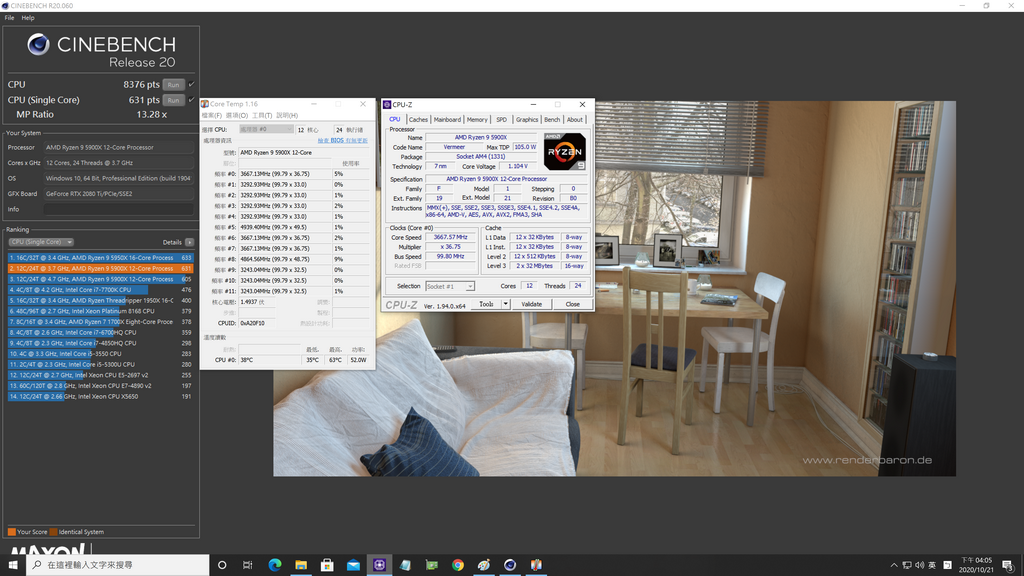
Task: Open Cortana circle icon on taskbar
Action: [222, 565]
